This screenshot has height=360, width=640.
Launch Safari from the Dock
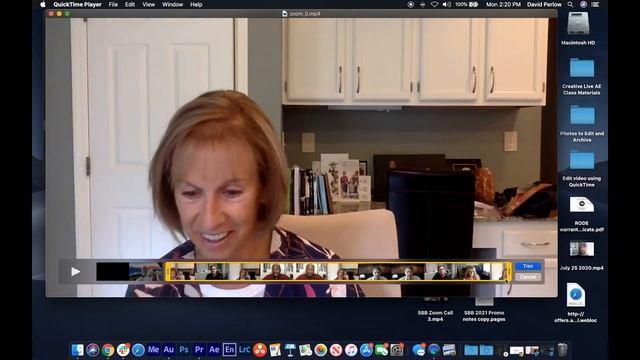(138, 350)
